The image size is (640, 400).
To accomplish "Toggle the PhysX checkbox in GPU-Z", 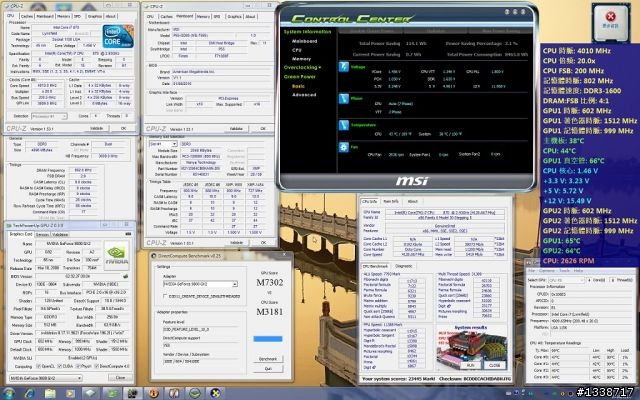I will tap(78, 366).
